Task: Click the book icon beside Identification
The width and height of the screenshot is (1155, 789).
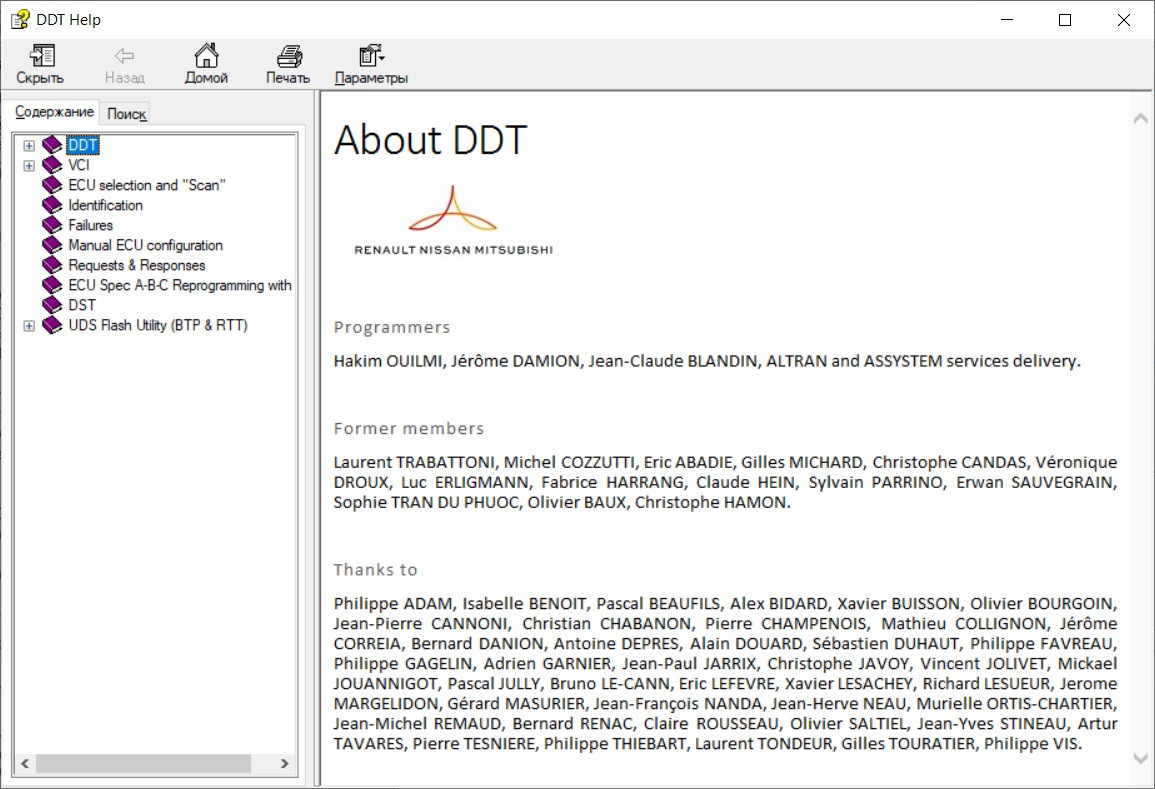Action: pyautogui.click(x=52, y=205)
